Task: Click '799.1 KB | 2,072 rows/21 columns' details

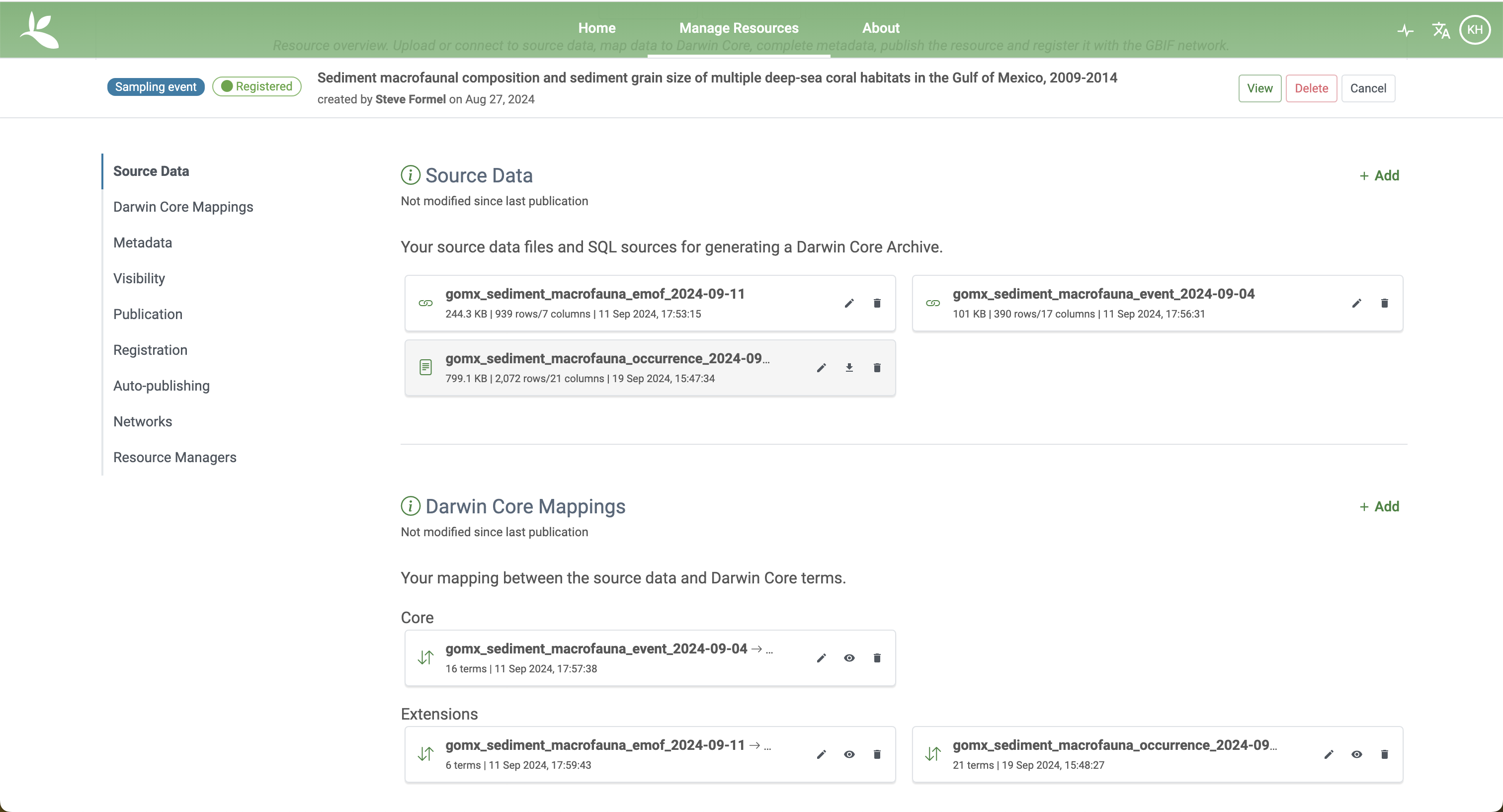Action: (x=524, y=379)
